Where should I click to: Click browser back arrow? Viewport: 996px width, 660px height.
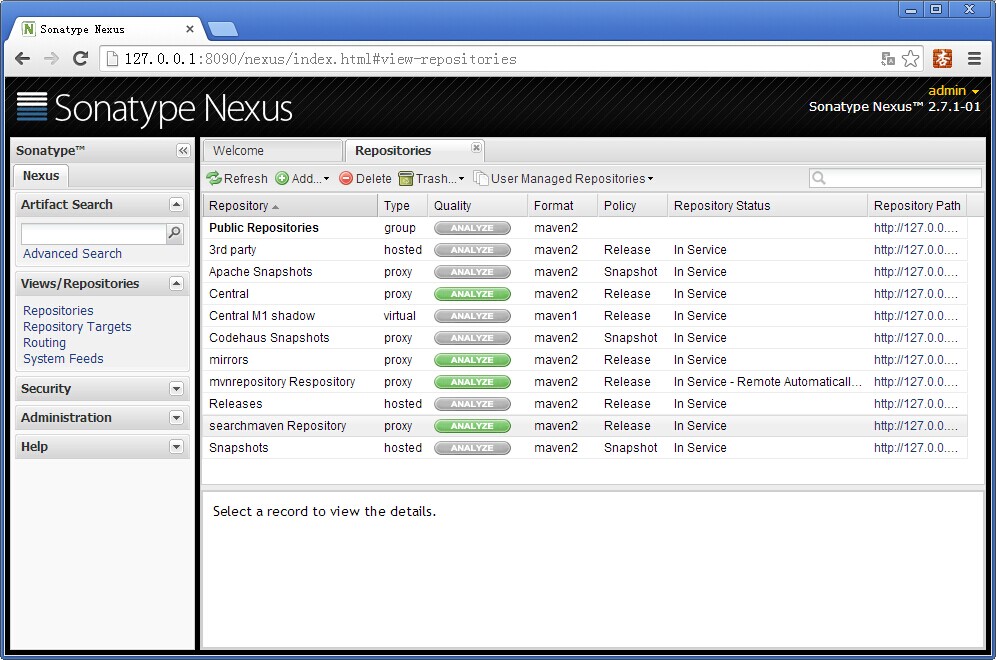pyautogui.click(x=22, y=59)
